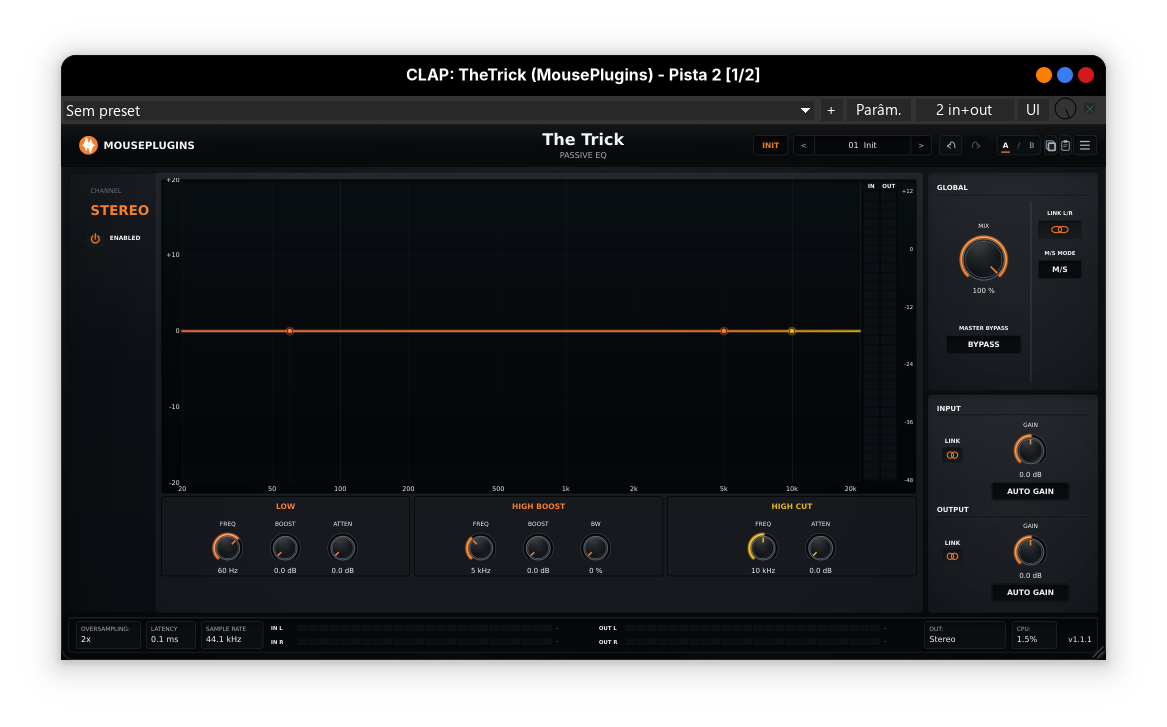Click the output AUTO GAIN button
1167x727 pixels.
(x=1030, y=592)
